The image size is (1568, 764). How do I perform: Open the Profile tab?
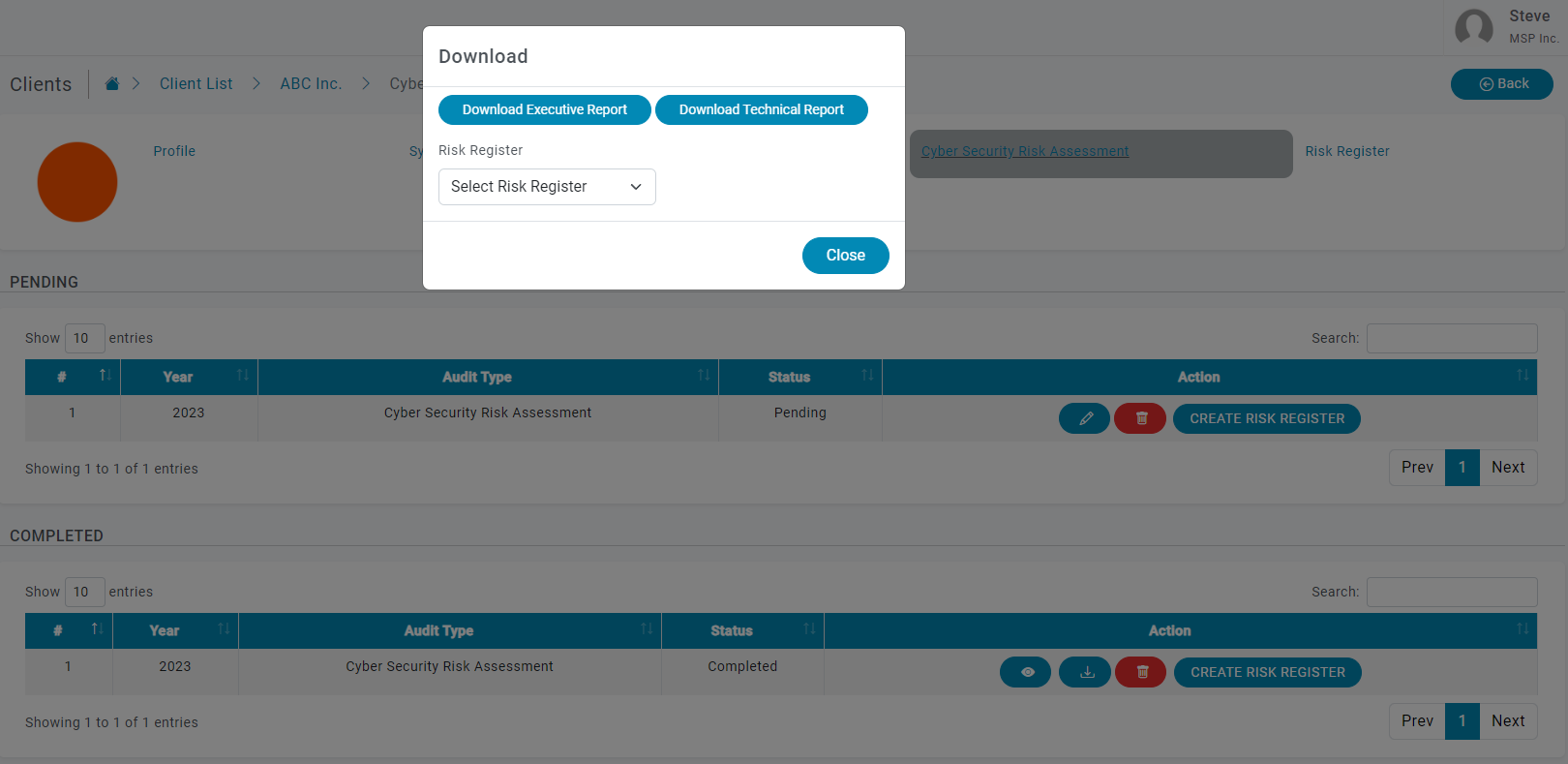tap(174, 151)
